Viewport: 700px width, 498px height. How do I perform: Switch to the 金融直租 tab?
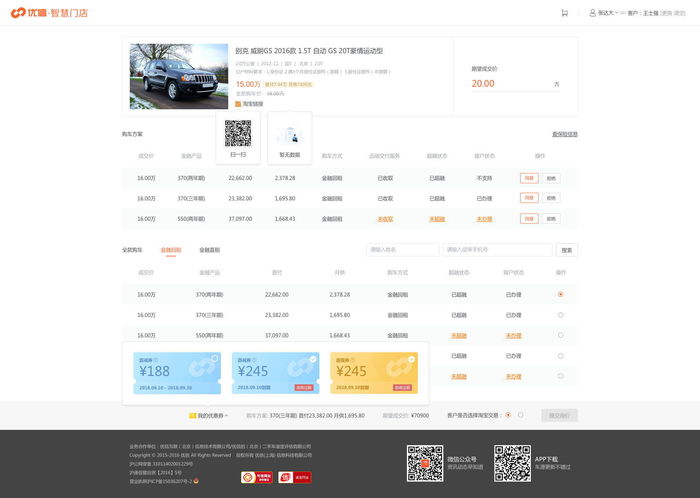point(209,250)
